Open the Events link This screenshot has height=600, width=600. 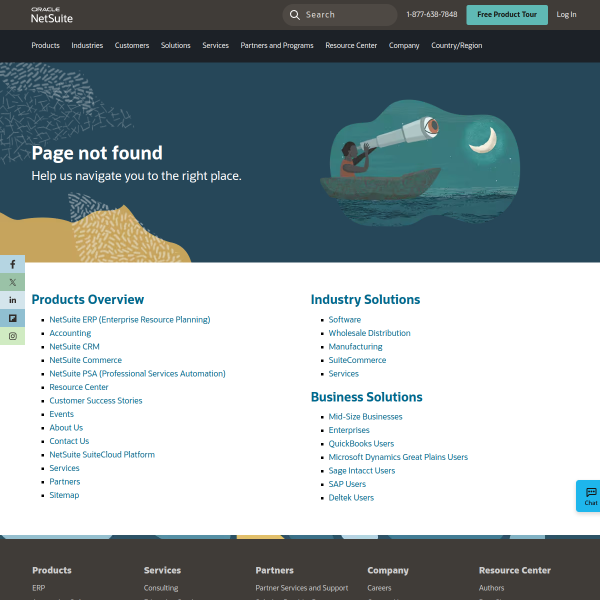tap(62, 414)
